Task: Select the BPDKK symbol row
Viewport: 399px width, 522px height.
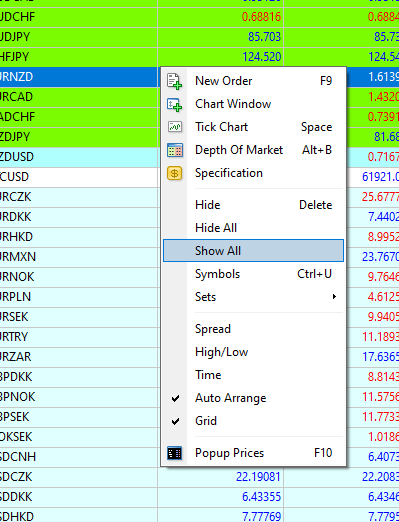Action: [x=80, y=377]
